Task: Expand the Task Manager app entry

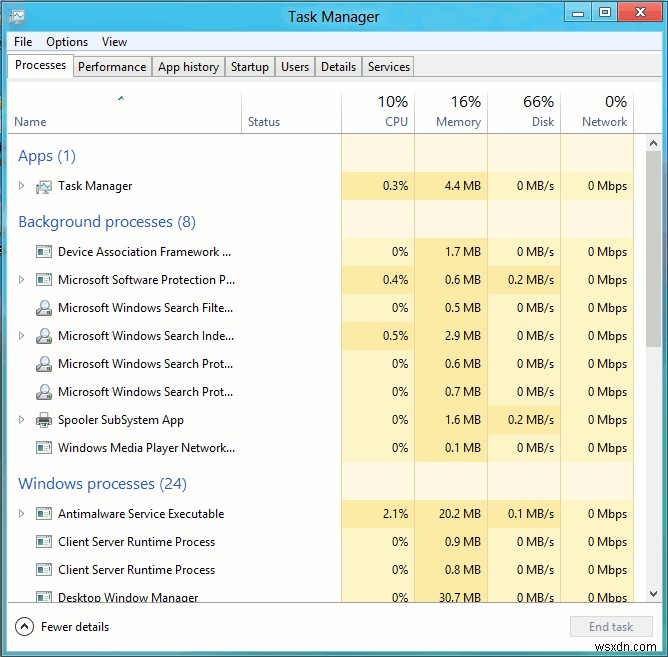Action: pyautogui.click(x=21, y=186)
